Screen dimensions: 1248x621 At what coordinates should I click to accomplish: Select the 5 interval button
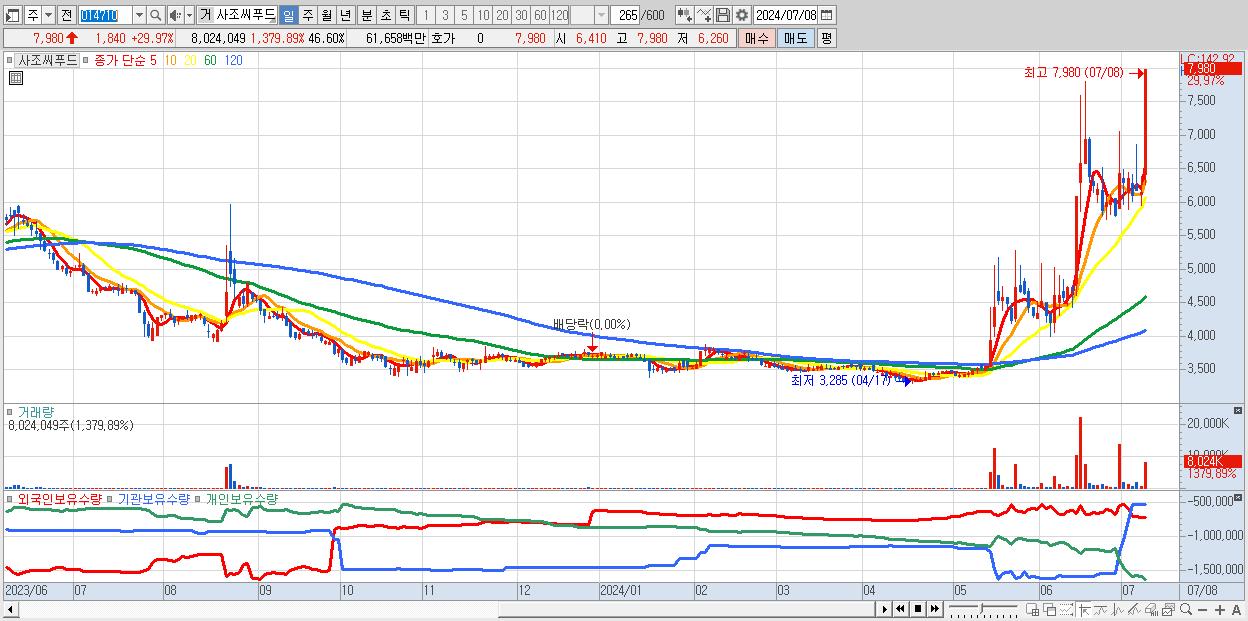coord(464,15)
